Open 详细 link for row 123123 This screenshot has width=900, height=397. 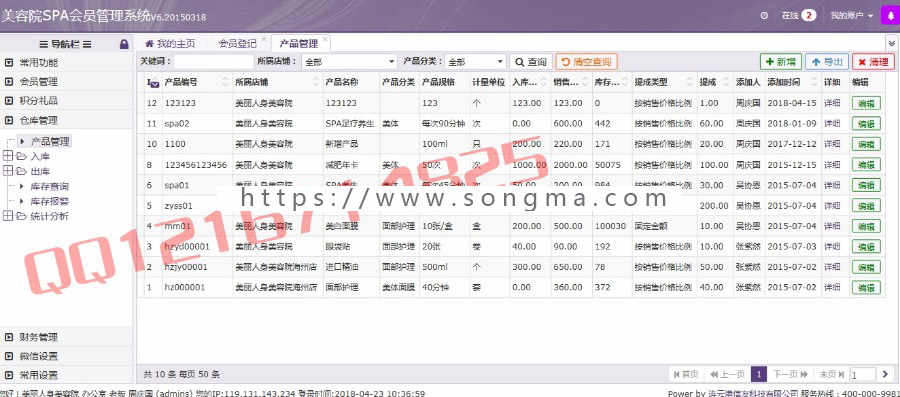tap(832, 103)
